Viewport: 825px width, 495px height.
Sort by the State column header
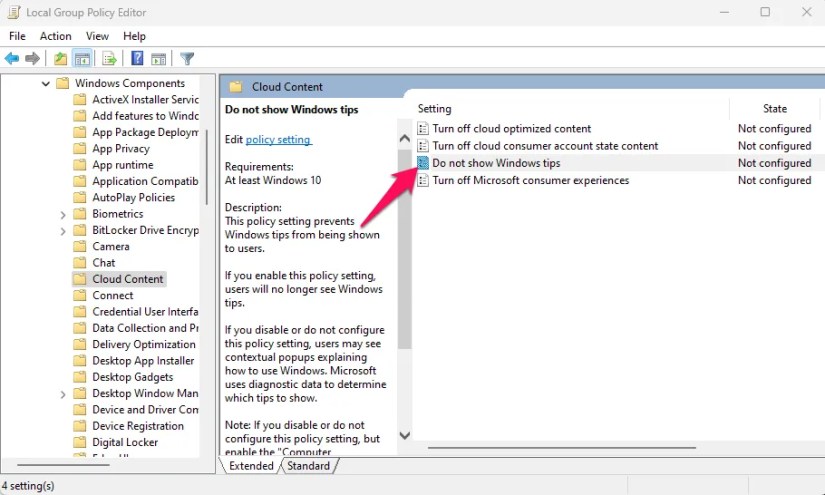point(774,108)
